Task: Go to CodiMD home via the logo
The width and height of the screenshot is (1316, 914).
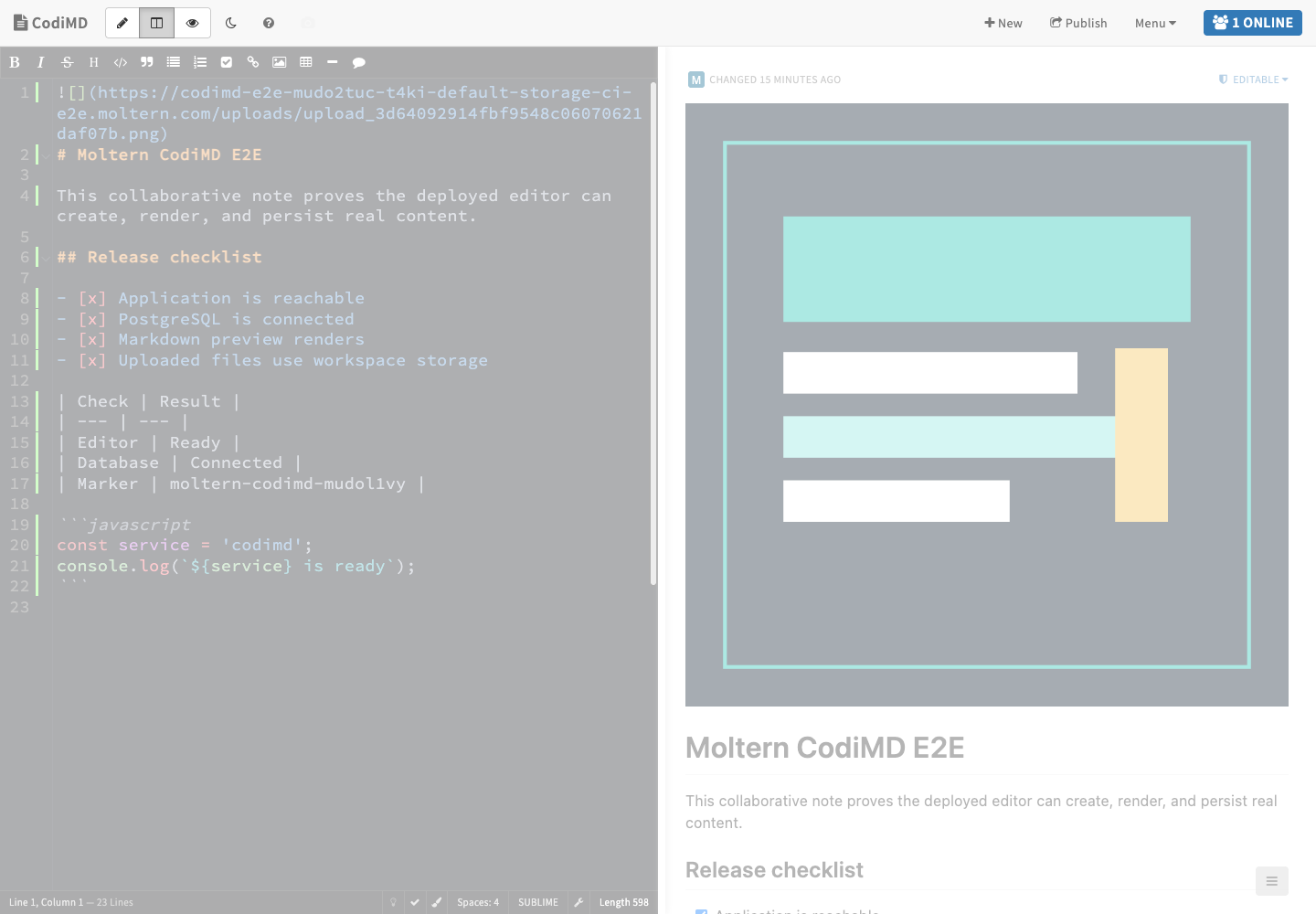Action: click(x=51, y=23)
